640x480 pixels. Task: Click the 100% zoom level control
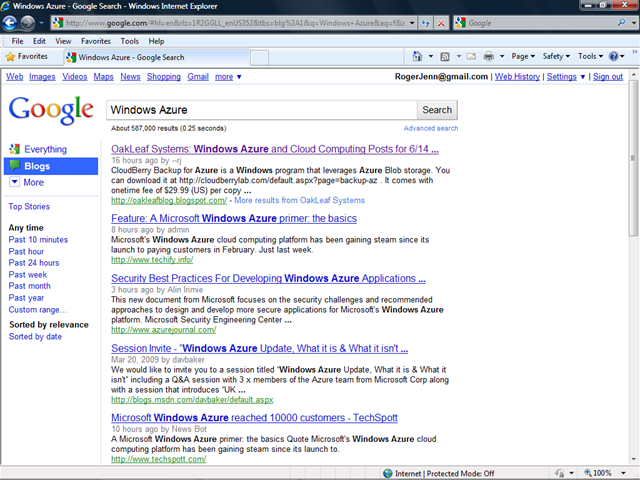604,473
